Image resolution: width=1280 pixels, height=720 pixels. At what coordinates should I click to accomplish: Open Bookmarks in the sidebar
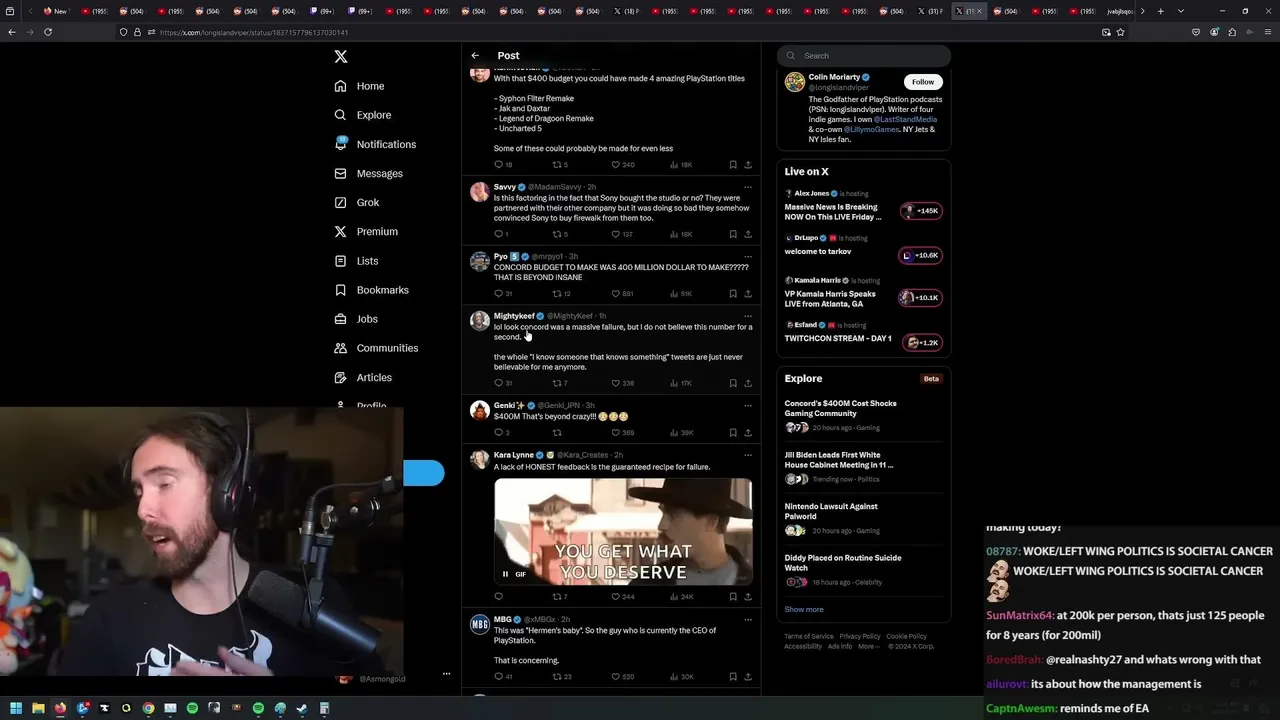point(371,290)
